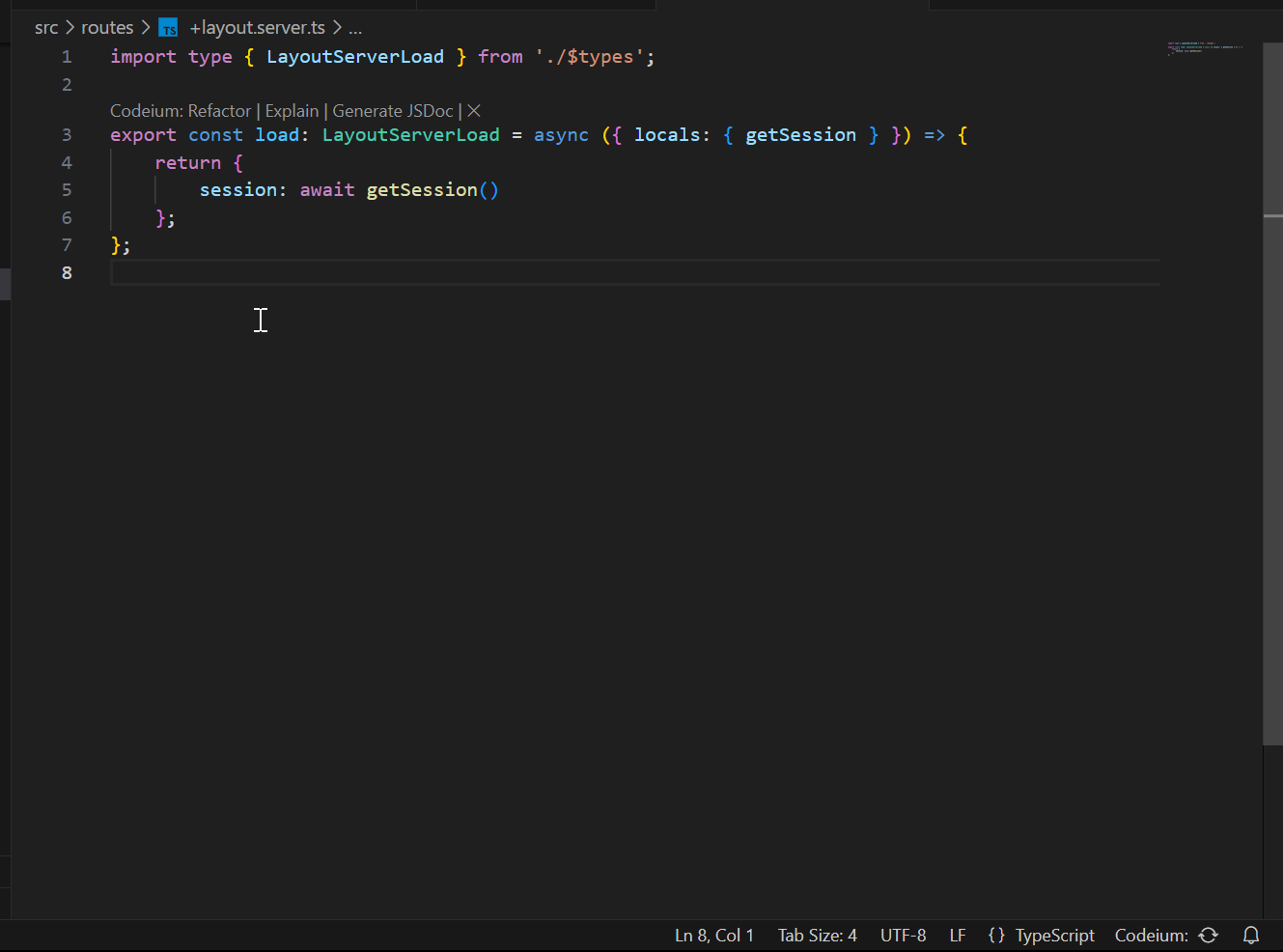Image resolution: width=1283 pixels, height=952 pixels.
Task: Click the locals parameter on line 3
Action: pos(667,135)
